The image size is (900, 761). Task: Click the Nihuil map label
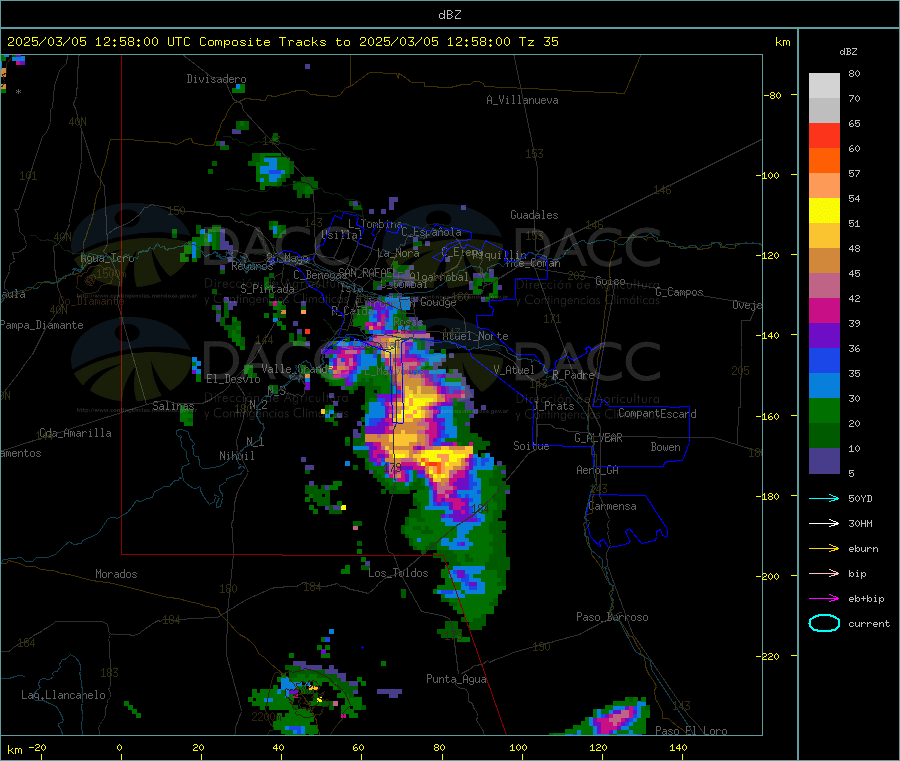[x=237, y=456]
